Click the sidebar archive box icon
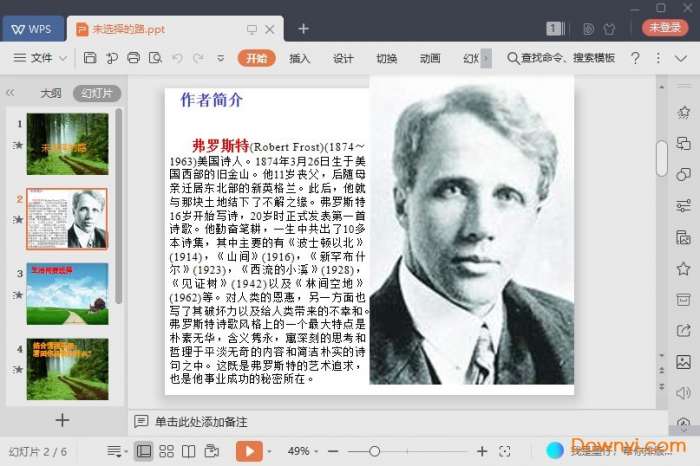Viewport: 700px width, 466px height. (683, 300)
